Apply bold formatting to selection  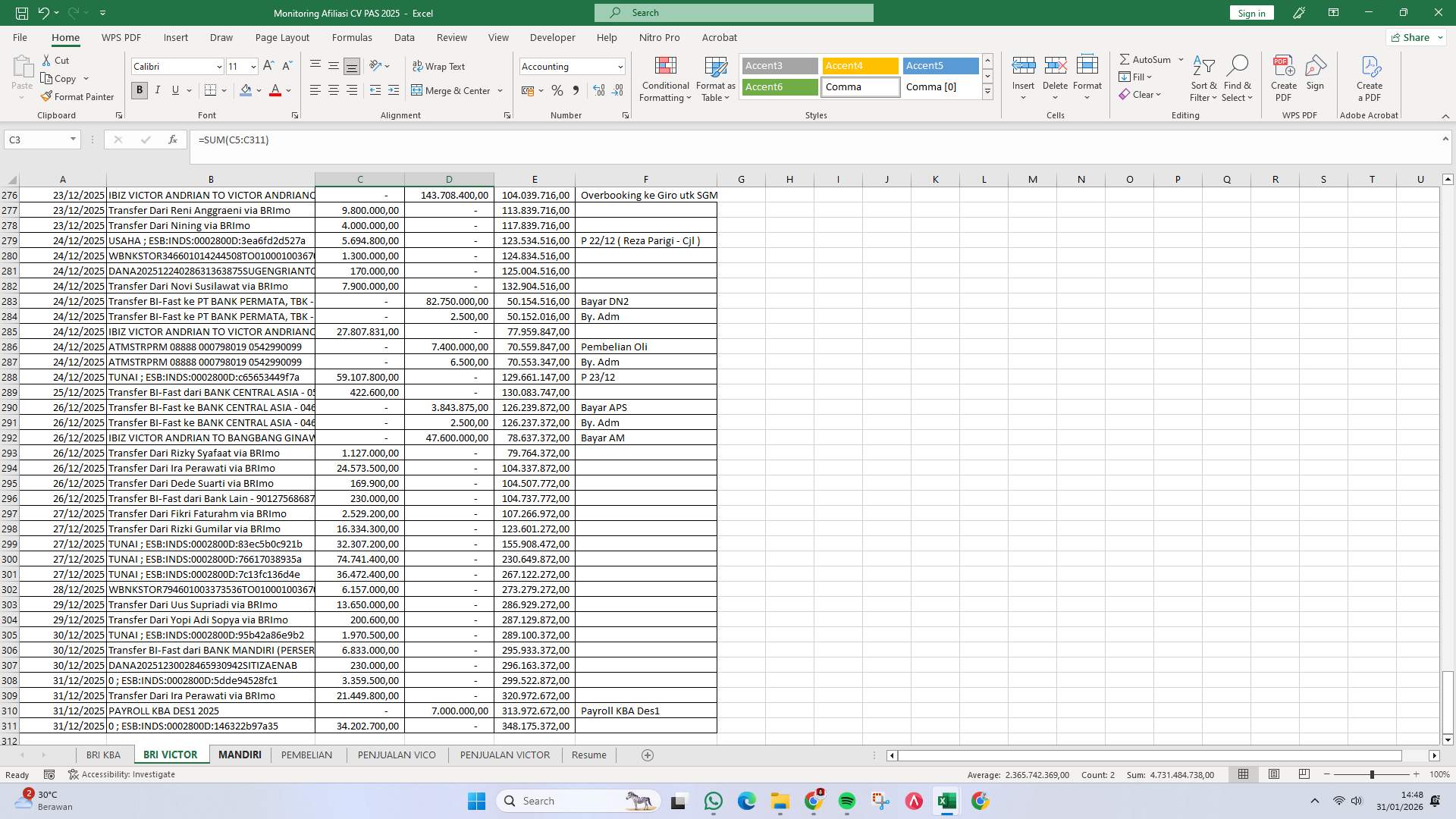[139, 90]
